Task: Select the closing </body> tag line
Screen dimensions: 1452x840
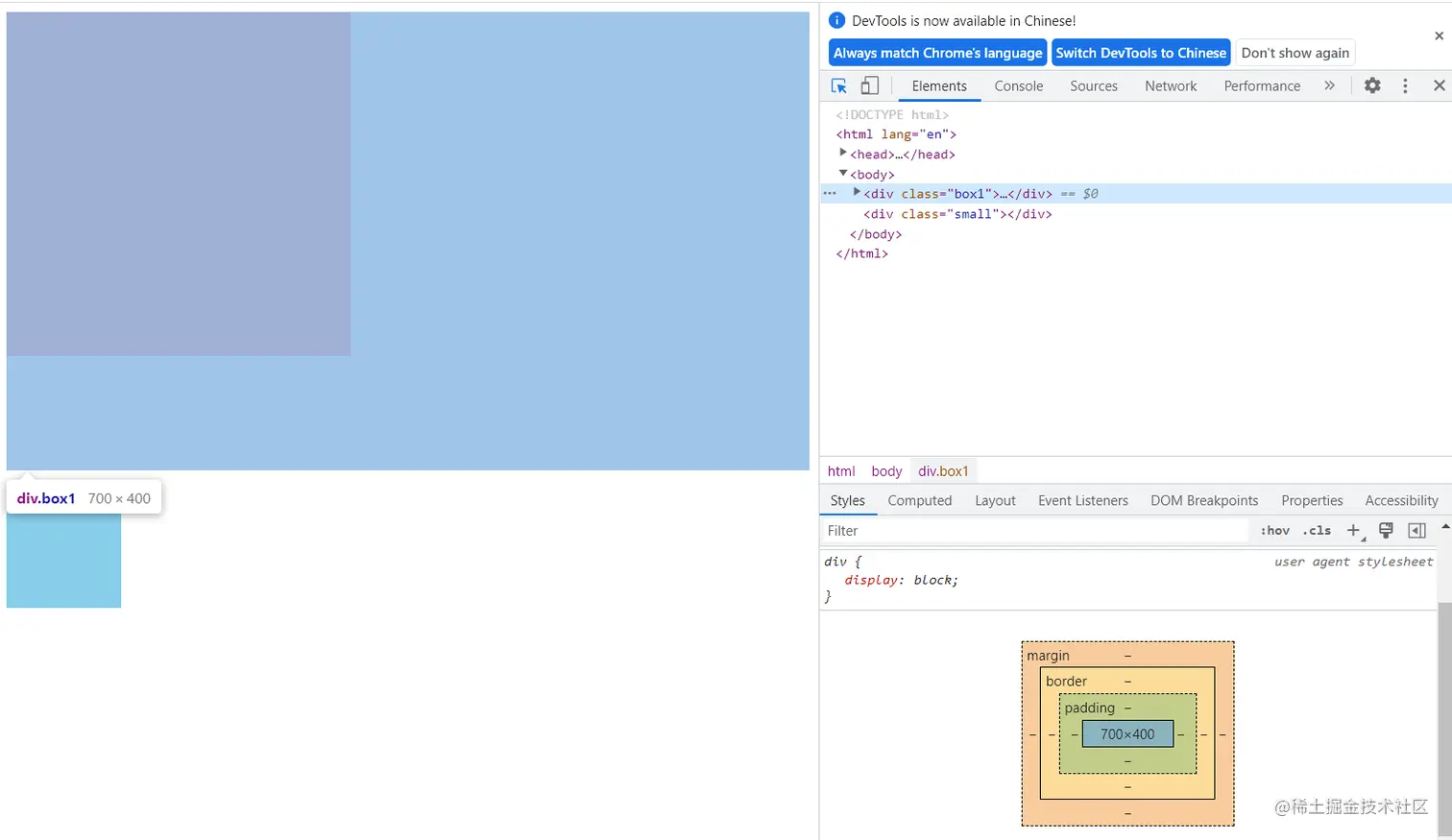Action: point(876,234)
